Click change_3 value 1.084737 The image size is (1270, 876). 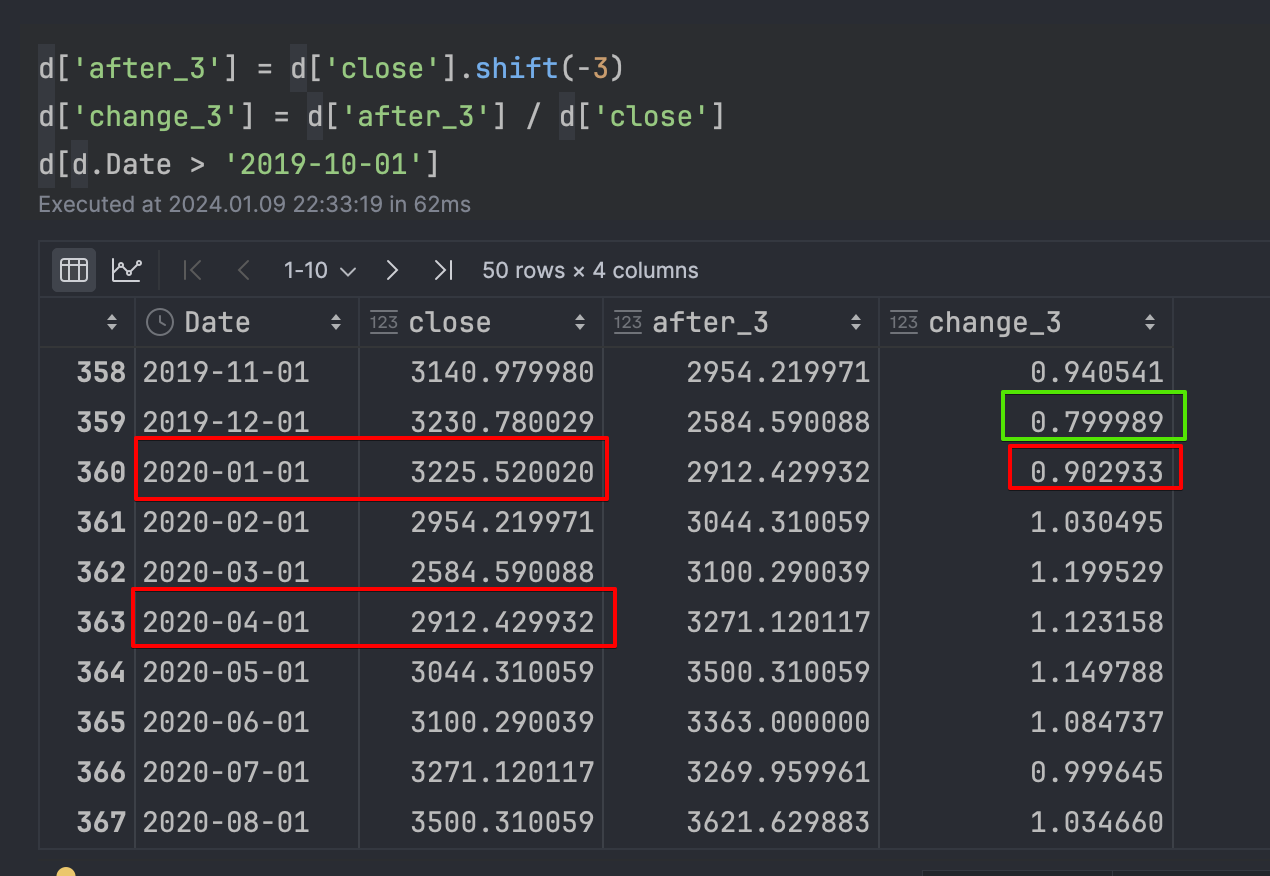pyautogui.click(x=1097, y=722)
